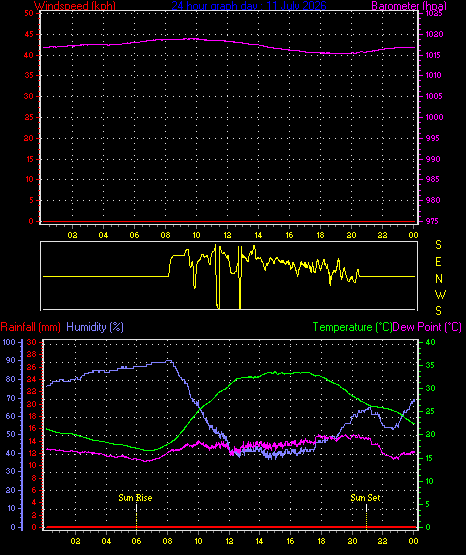Click the 06 hour label under the windspeed graph
Viewport: 466px width, 555px height.
(x=134, y=235)
